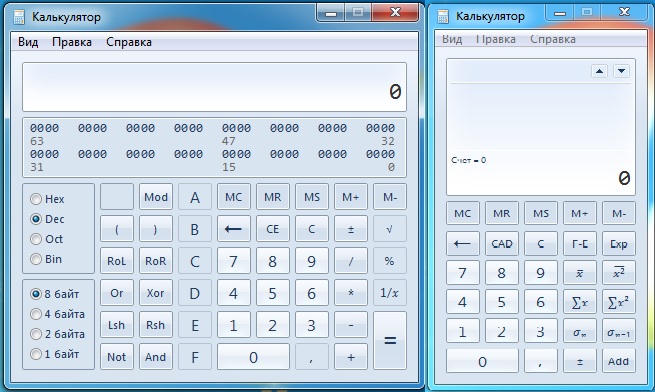Select the 8 байт word size
The width and height of the screenshot is (655, 392).
click(55, 294)
